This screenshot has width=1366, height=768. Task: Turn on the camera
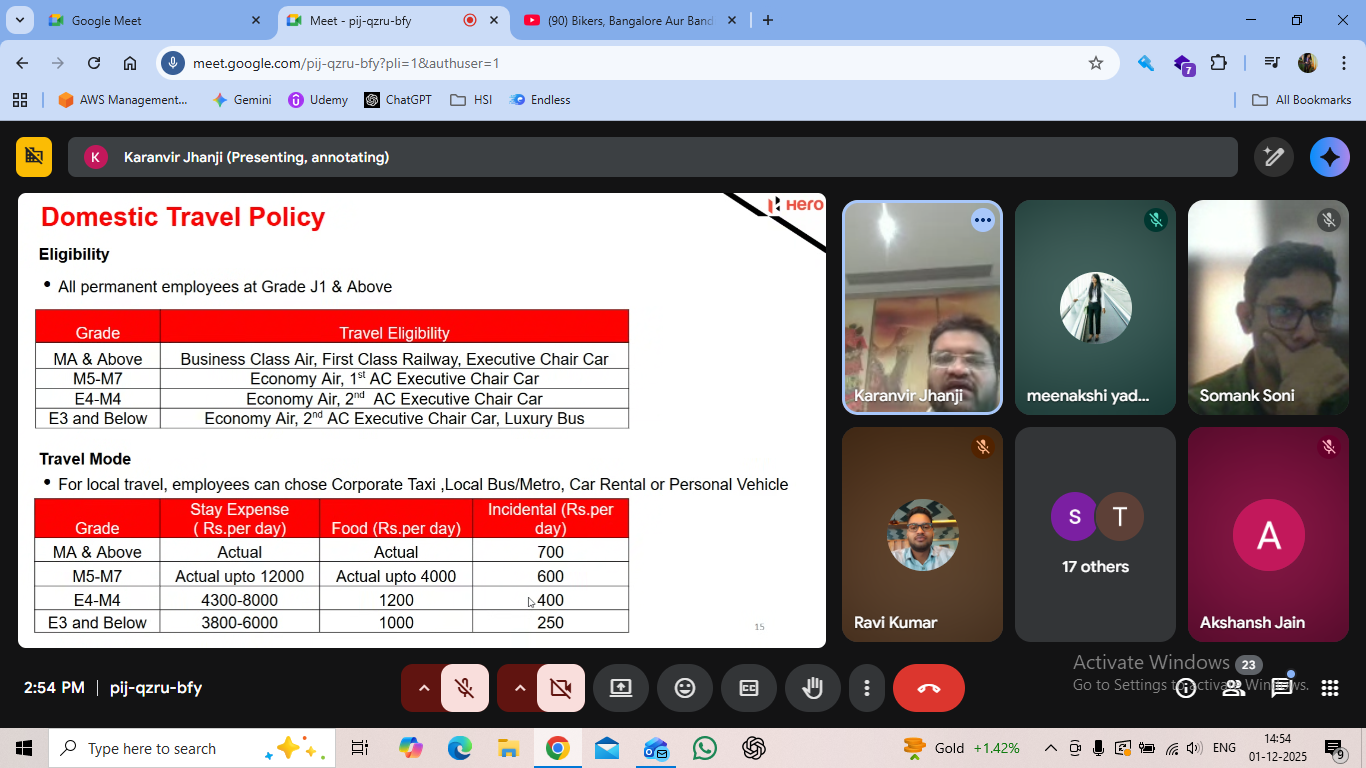560,688
